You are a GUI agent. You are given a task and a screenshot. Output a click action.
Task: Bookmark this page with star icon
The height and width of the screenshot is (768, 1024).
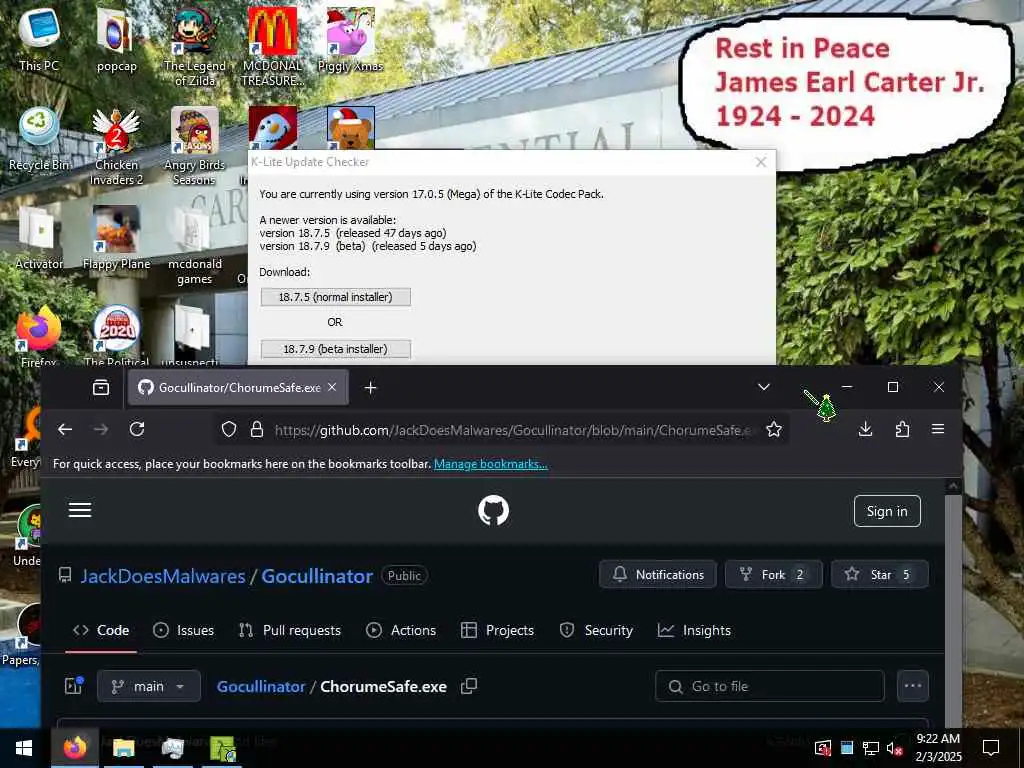click(x=774, y=429)
